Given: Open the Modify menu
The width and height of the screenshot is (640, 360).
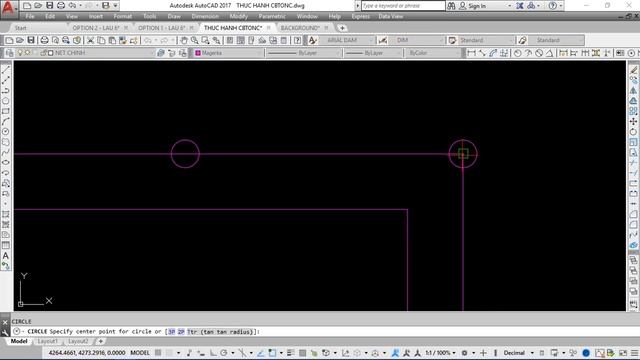Looking at the screenshot, I should (238, 17).
